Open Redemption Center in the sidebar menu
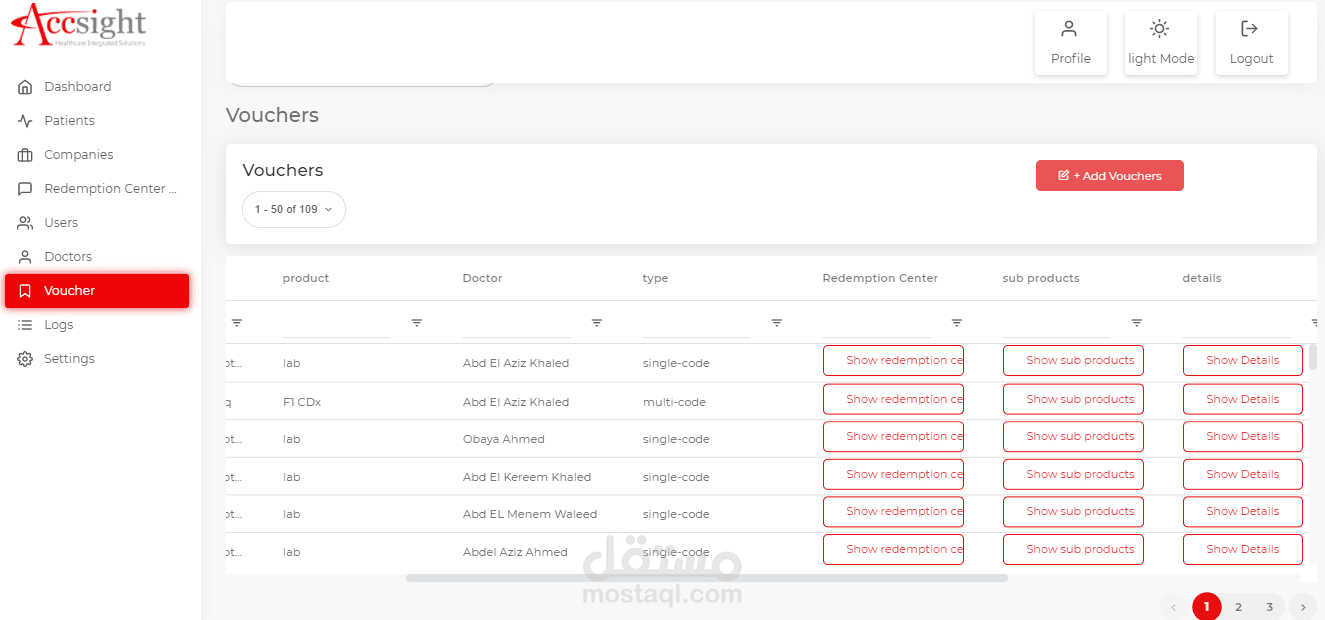Viewport: 1325px width, 620px height. 109,189
